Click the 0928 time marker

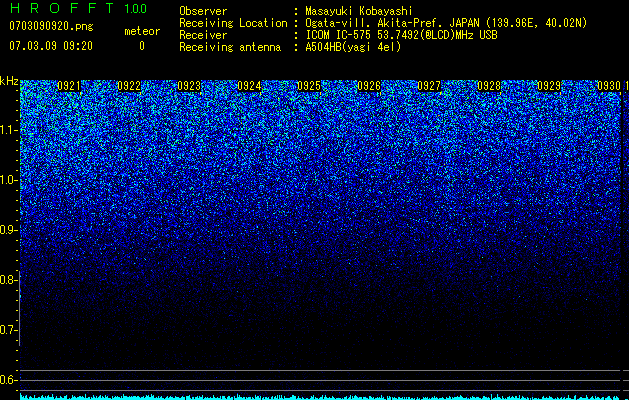(489, 86)
